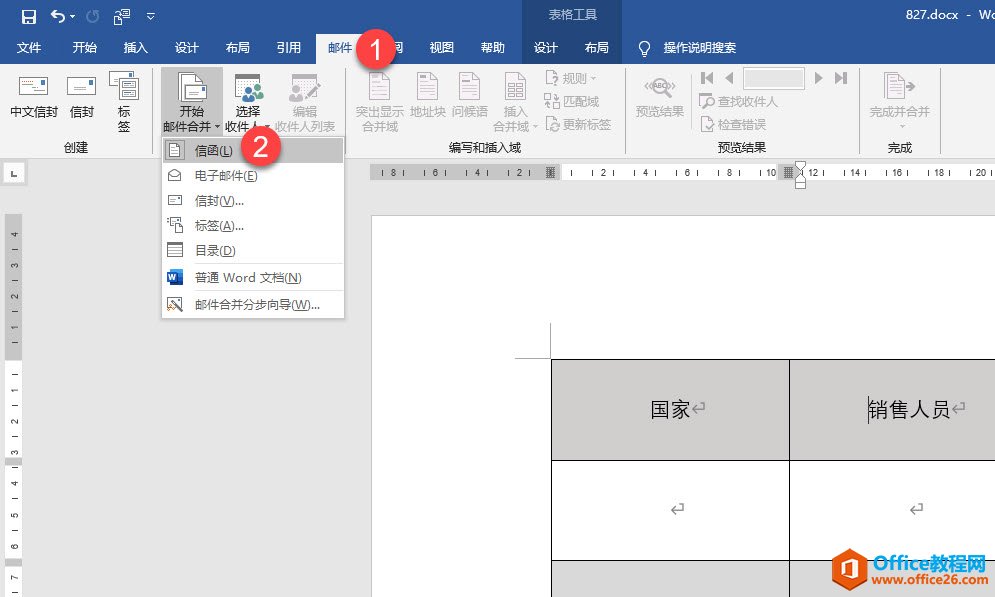Click empty cell below 销售人员

pyautogui.click(x=893, y=510)
